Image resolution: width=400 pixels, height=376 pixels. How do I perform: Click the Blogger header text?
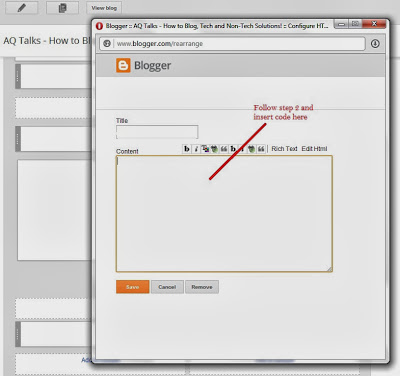click(152, 66)
